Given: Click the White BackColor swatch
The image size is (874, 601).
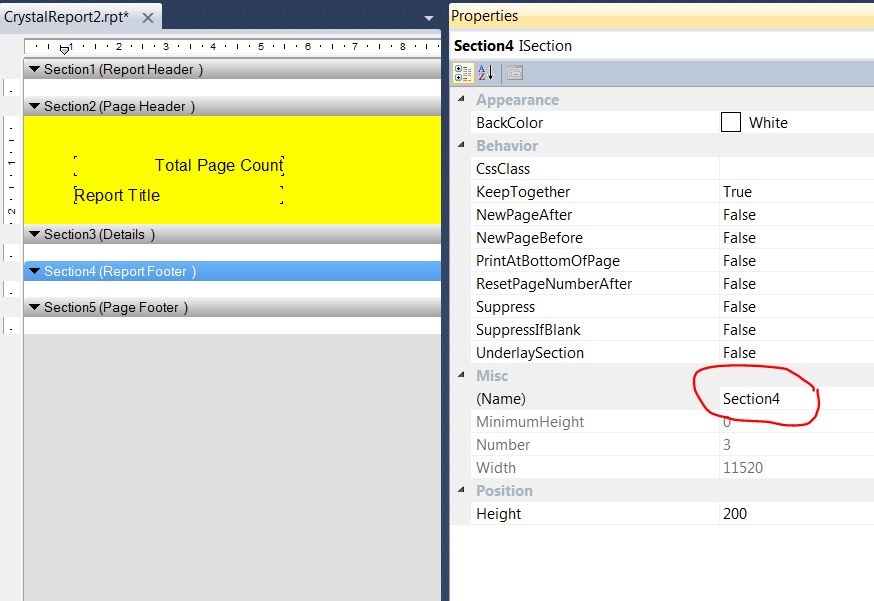Looking at the screenshot, I should click(x=731, y=122).
